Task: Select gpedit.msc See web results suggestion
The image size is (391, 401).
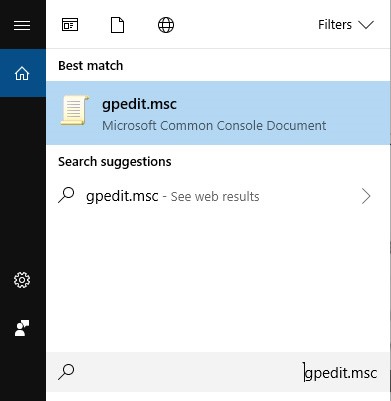Action: pyautogui.click(x=218, y=196)
